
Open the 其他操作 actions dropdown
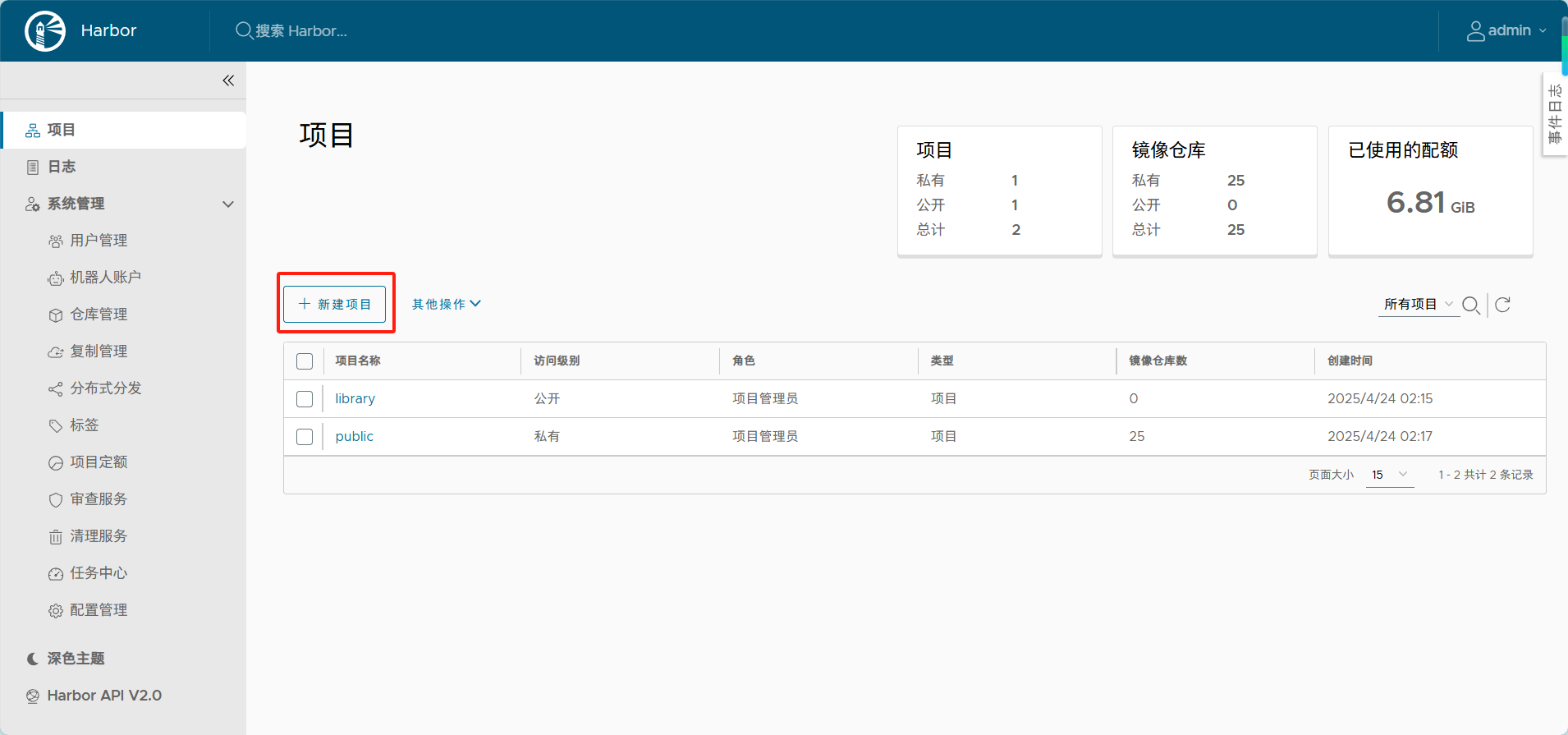pyautogui.click(x=447, y=304)
